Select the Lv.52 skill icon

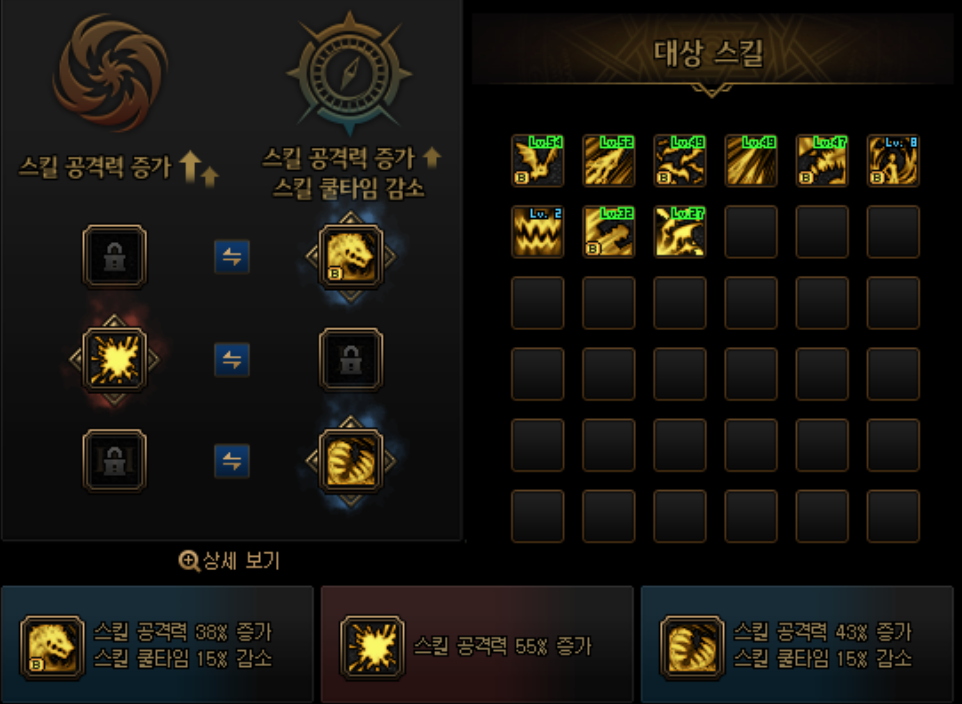[x=609, y=161]
